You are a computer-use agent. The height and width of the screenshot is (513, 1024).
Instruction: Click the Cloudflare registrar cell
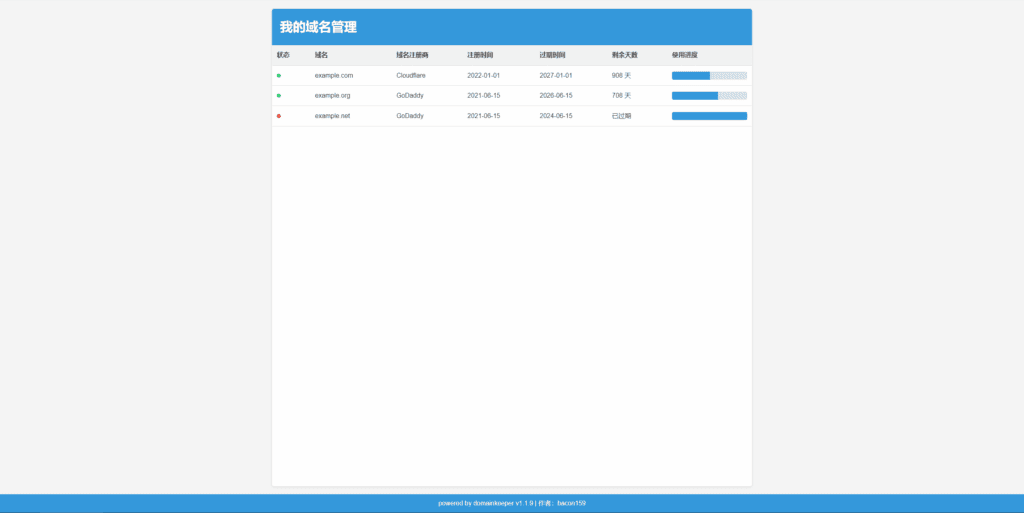tap(411, 76)
